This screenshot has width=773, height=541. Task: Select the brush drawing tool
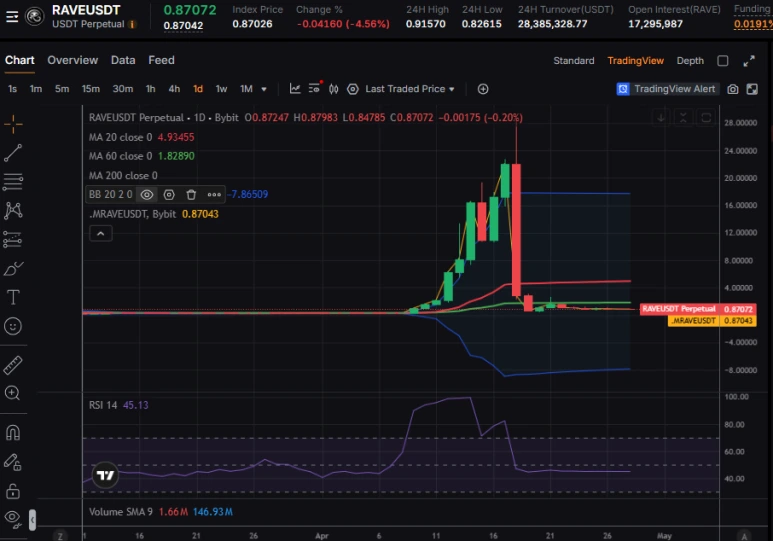pyautogui.click(x=13, y=269)
